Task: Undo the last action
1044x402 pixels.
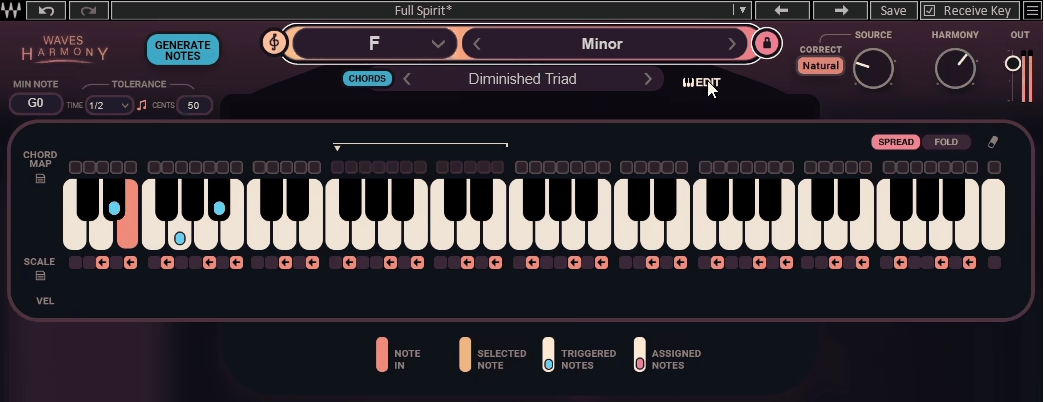Action: click(x=47, y=10)
